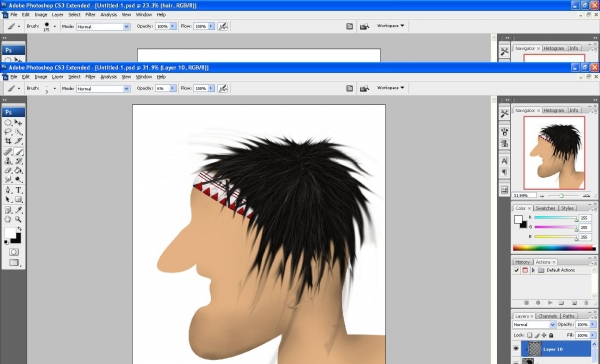Expand Default Actions set triangle
This screenshot has width=600, height=364.
(x=533, y=270)
